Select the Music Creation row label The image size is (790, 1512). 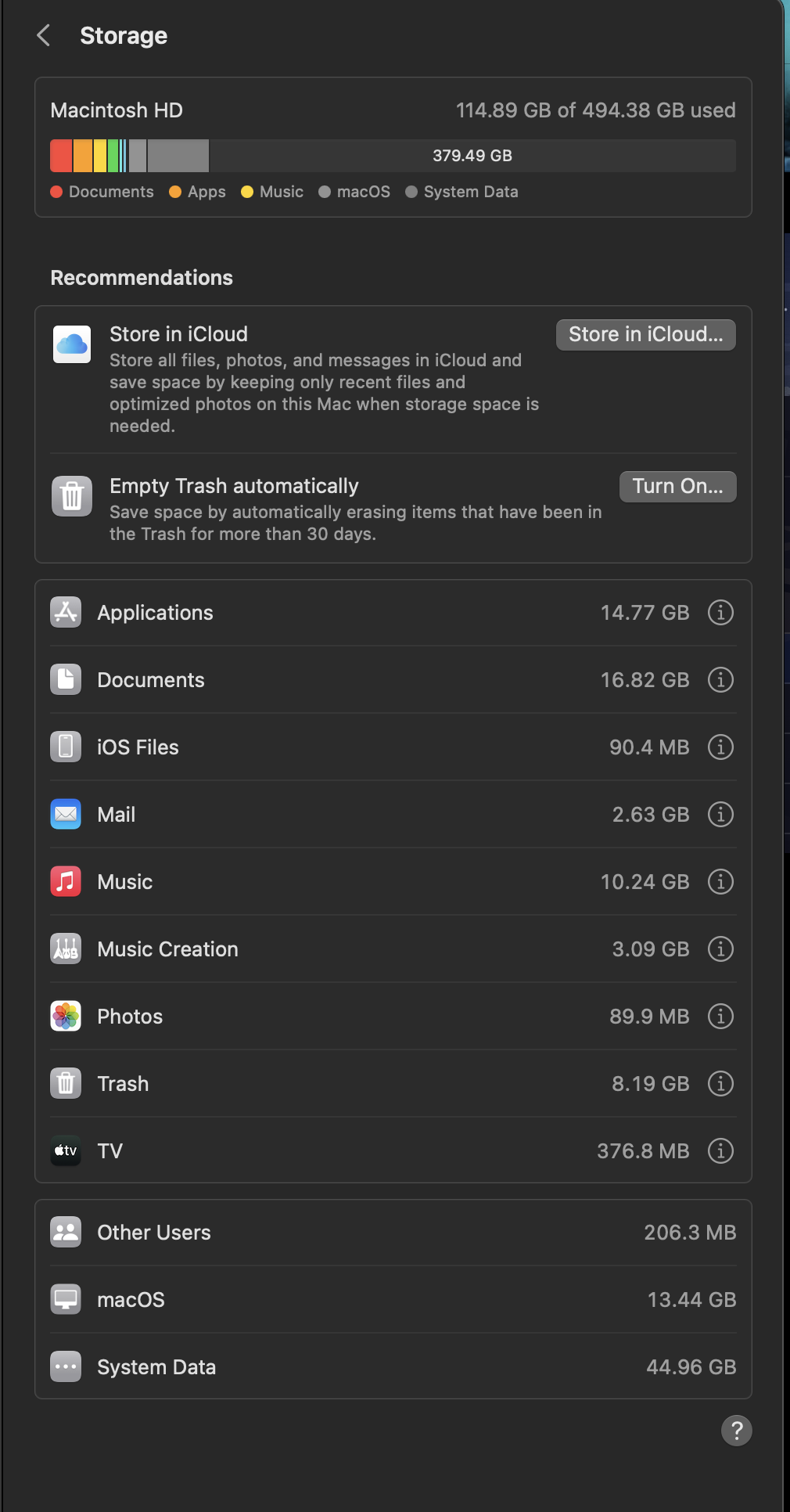click(167, 949)
